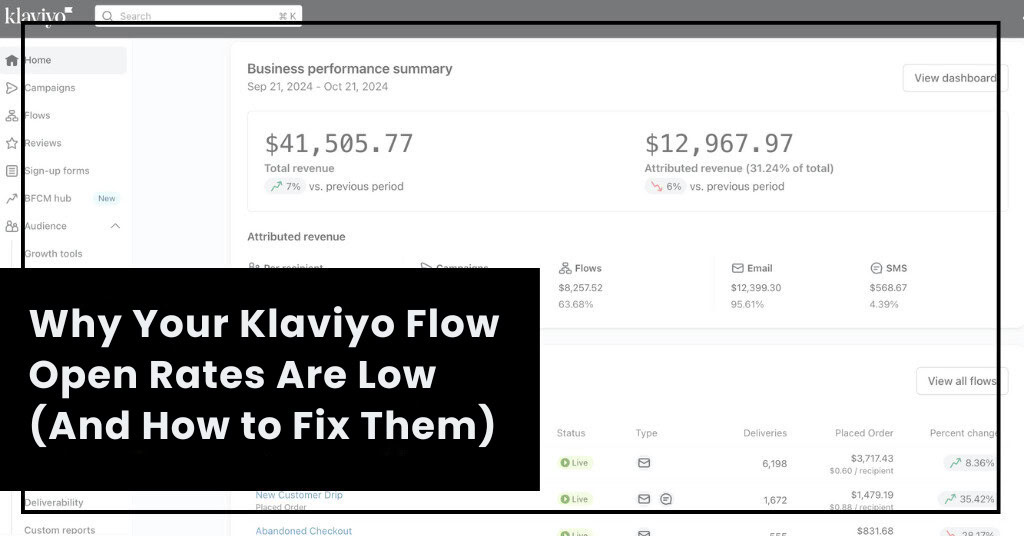Click the Live status in New Customer Drip row
This screenshot has height=536, width=1024.
click(x=575, y=499)
